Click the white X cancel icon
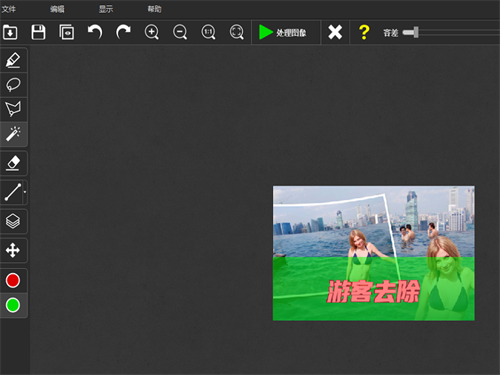500x375 pixels. pos(335,32)
